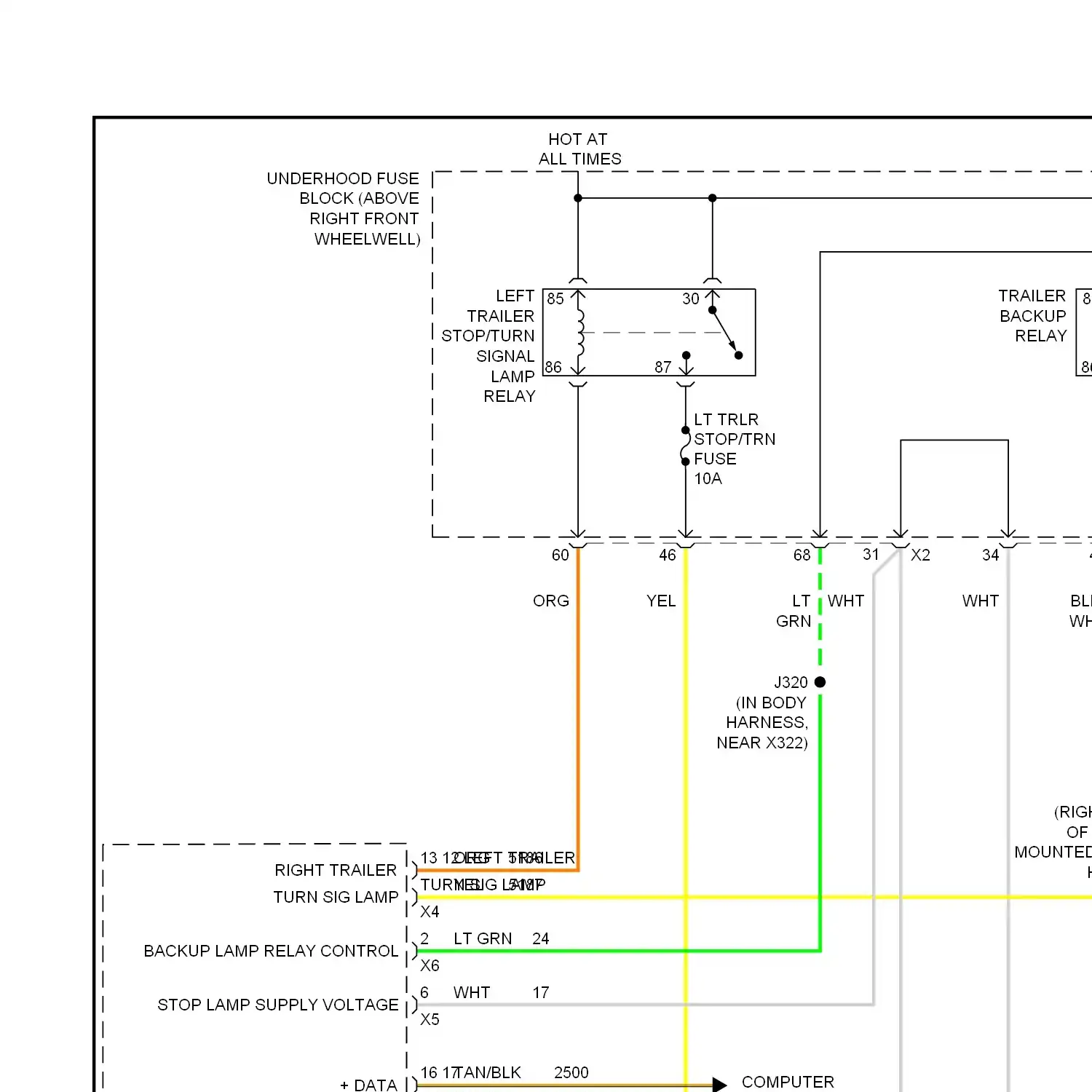Click the BACKUP LAMP RELAY CONTROL label
The width and height of the screenshot is (1092, 1092).
271,951
